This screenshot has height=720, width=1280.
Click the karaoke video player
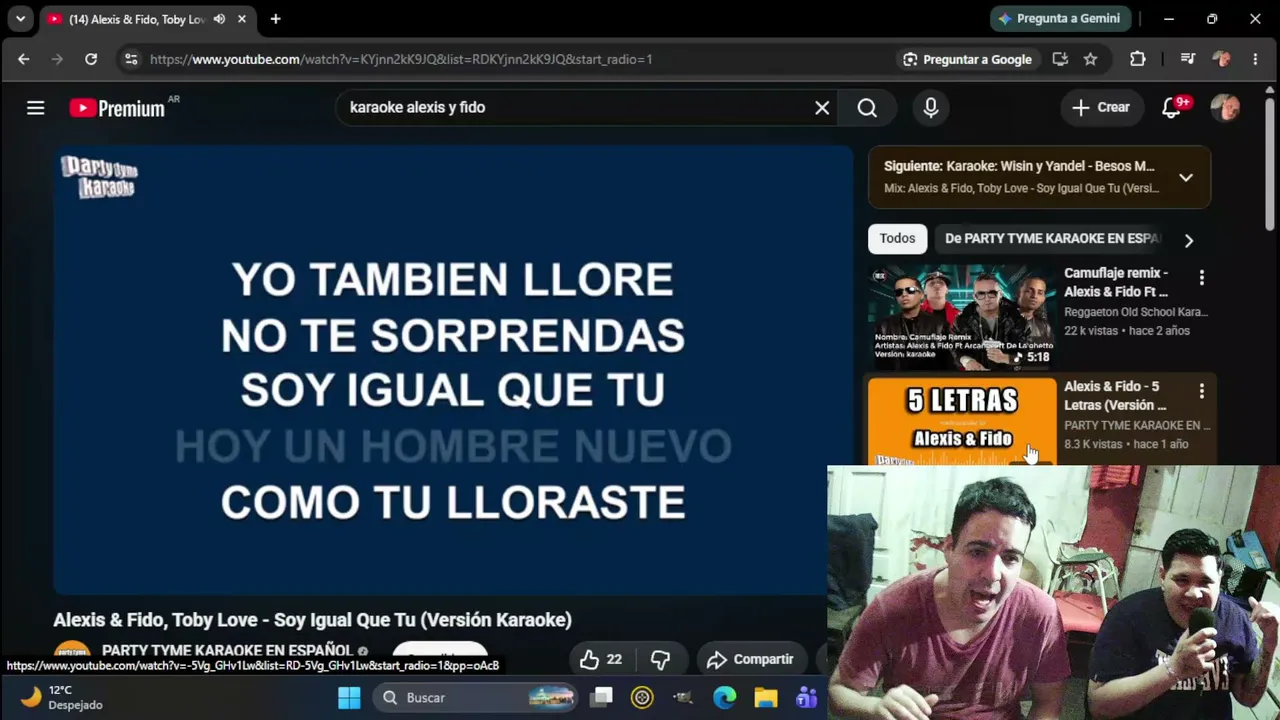(x=453, y=370)
